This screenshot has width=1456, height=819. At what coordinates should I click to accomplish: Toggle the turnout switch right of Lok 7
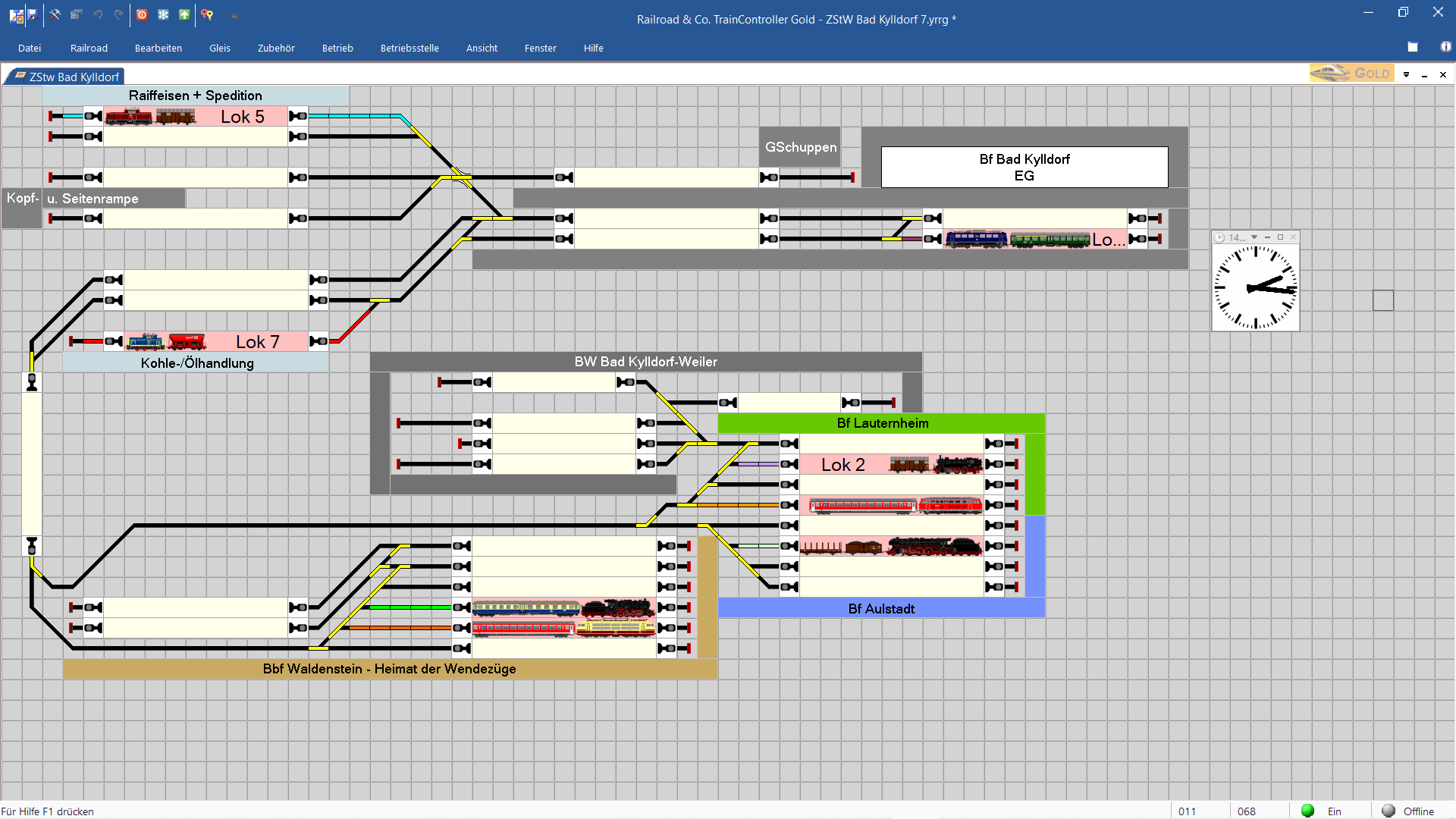point(379,301)
